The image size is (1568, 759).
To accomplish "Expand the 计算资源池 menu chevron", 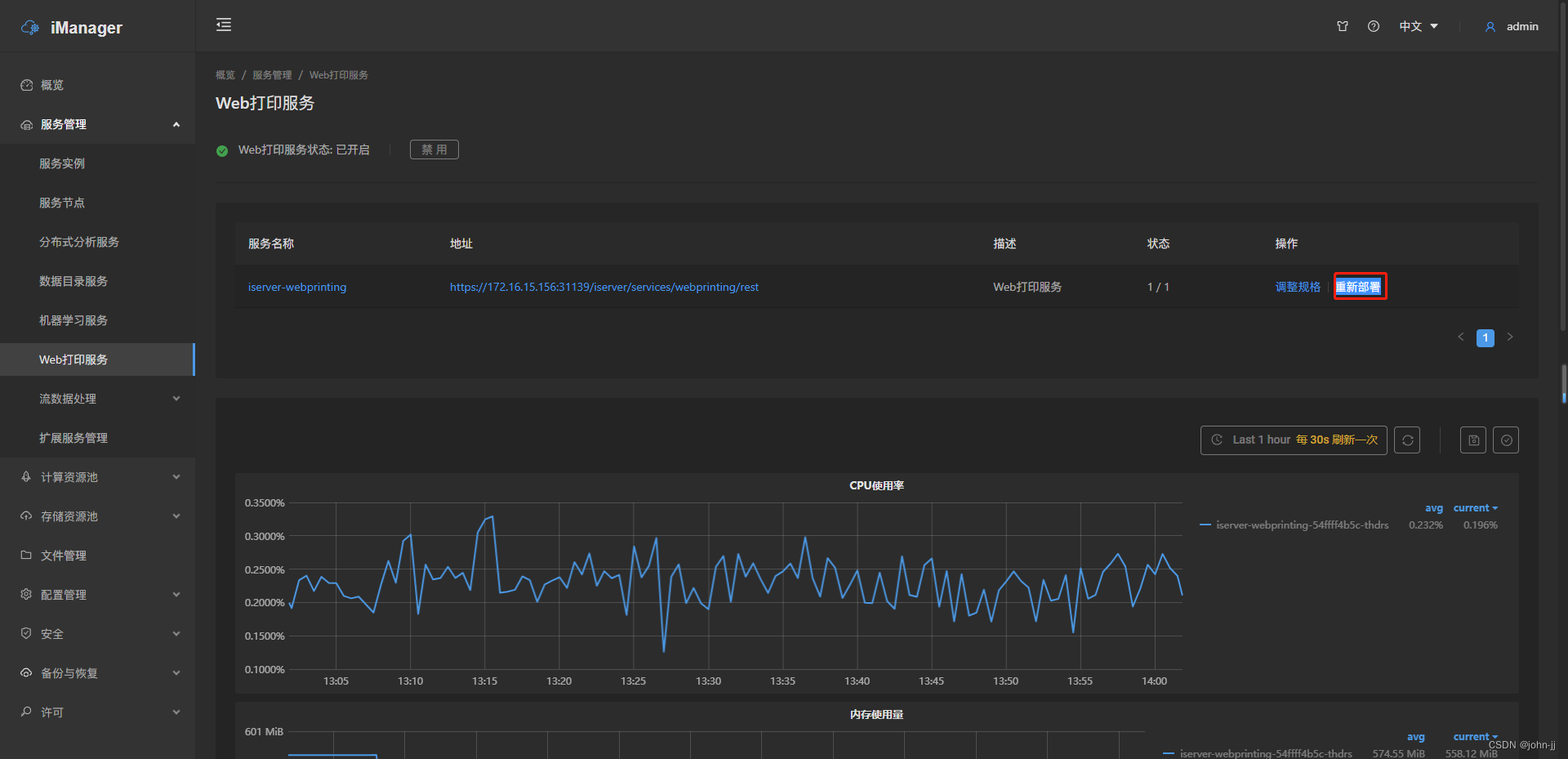I will [176, 477].
